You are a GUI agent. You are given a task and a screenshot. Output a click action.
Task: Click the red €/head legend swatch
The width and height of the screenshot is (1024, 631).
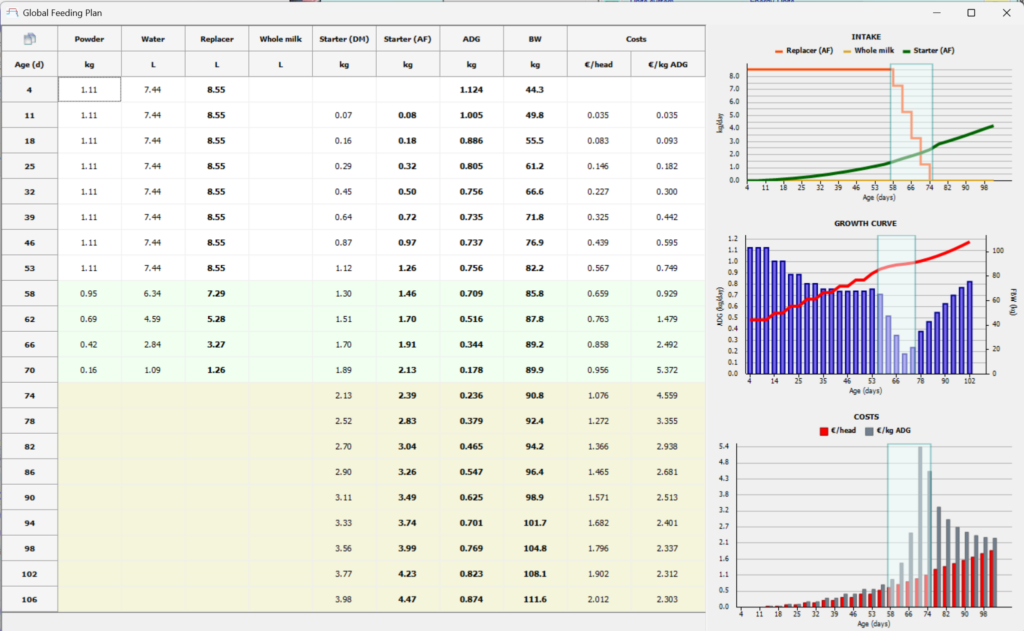pos(824,431)
